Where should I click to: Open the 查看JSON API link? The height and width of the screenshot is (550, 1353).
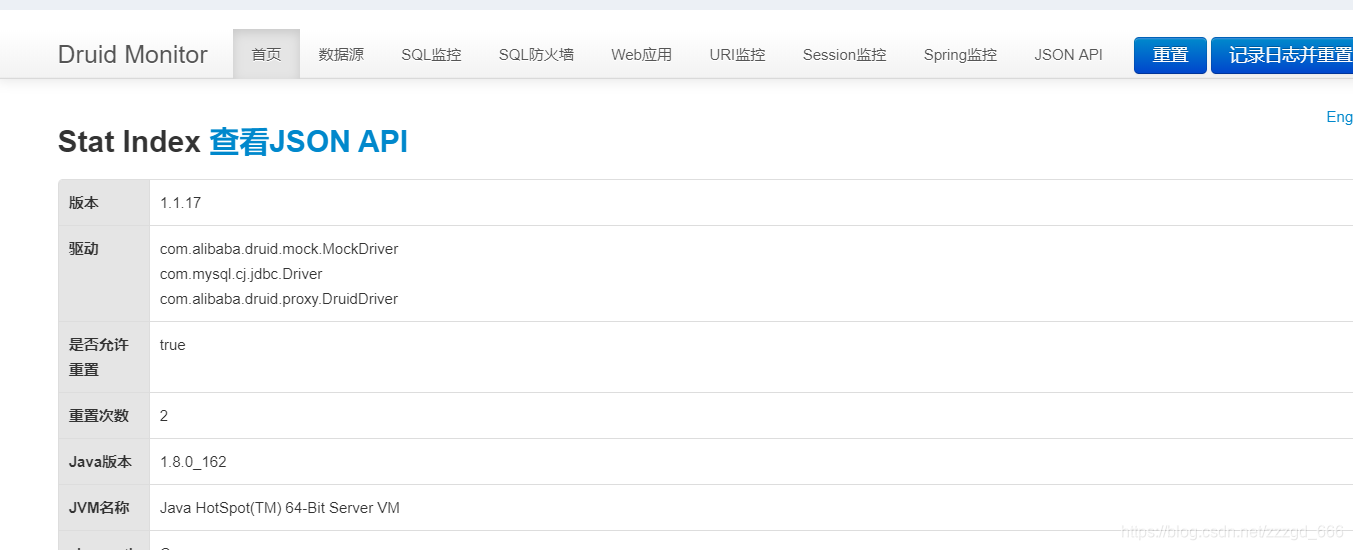point(308,142)
